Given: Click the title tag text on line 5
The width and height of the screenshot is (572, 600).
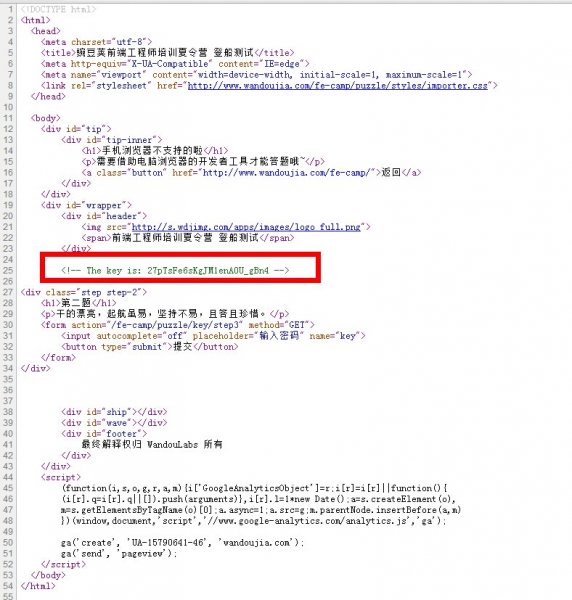Looking at the screenshot, I should 168,53.
